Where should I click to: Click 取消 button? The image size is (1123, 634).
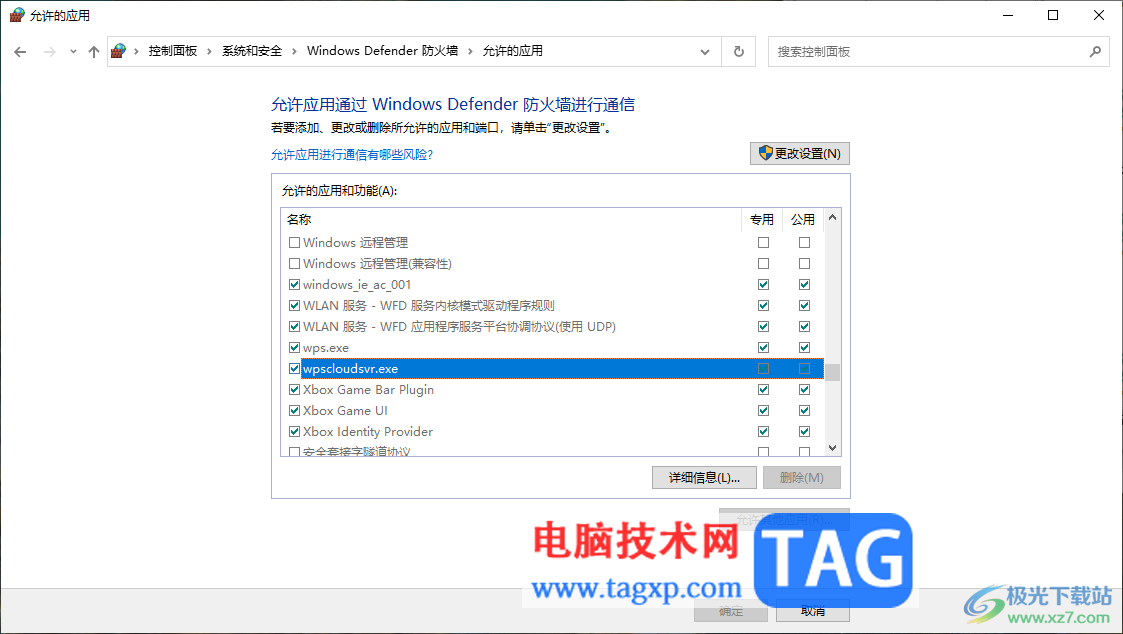(813, 611)
